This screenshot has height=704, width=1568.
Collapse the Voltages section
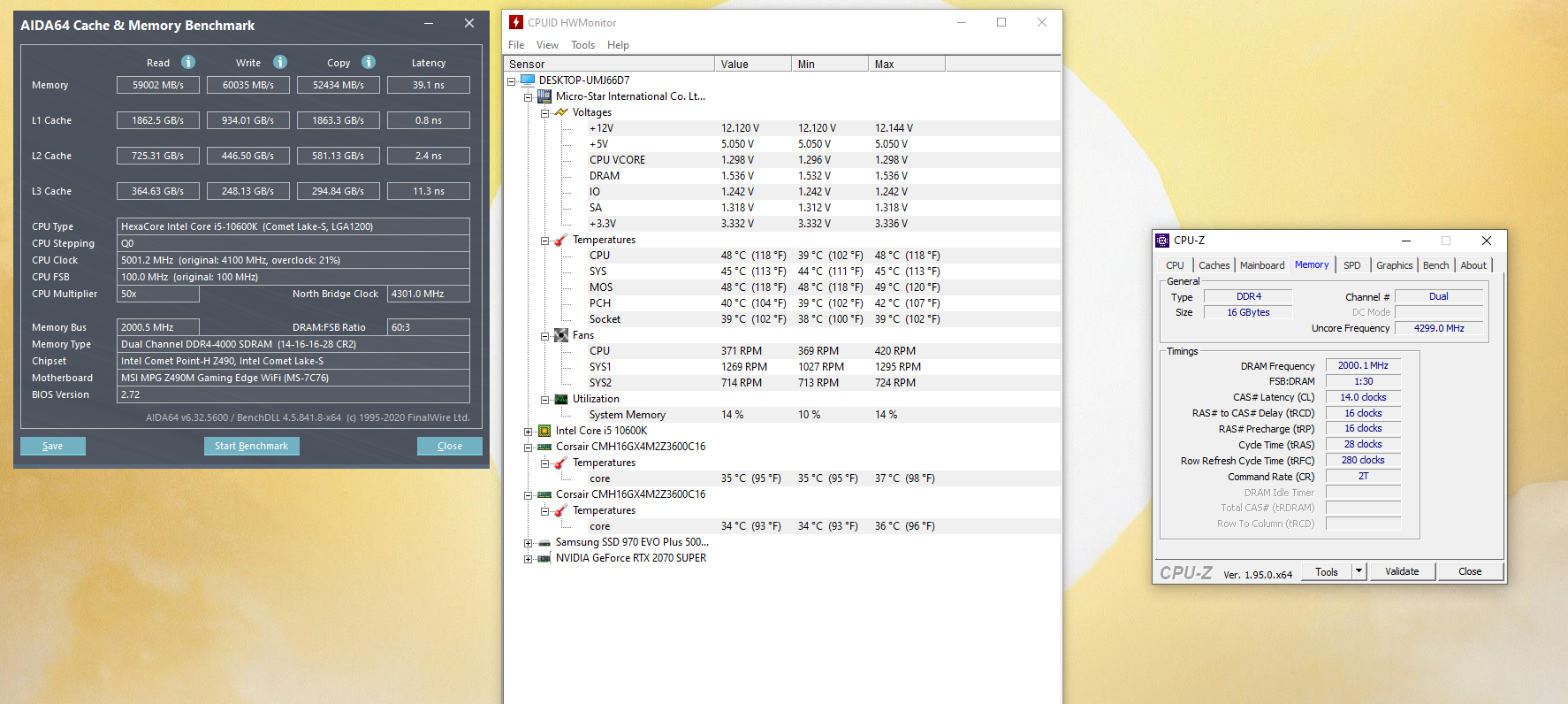[x=544, y=112]
